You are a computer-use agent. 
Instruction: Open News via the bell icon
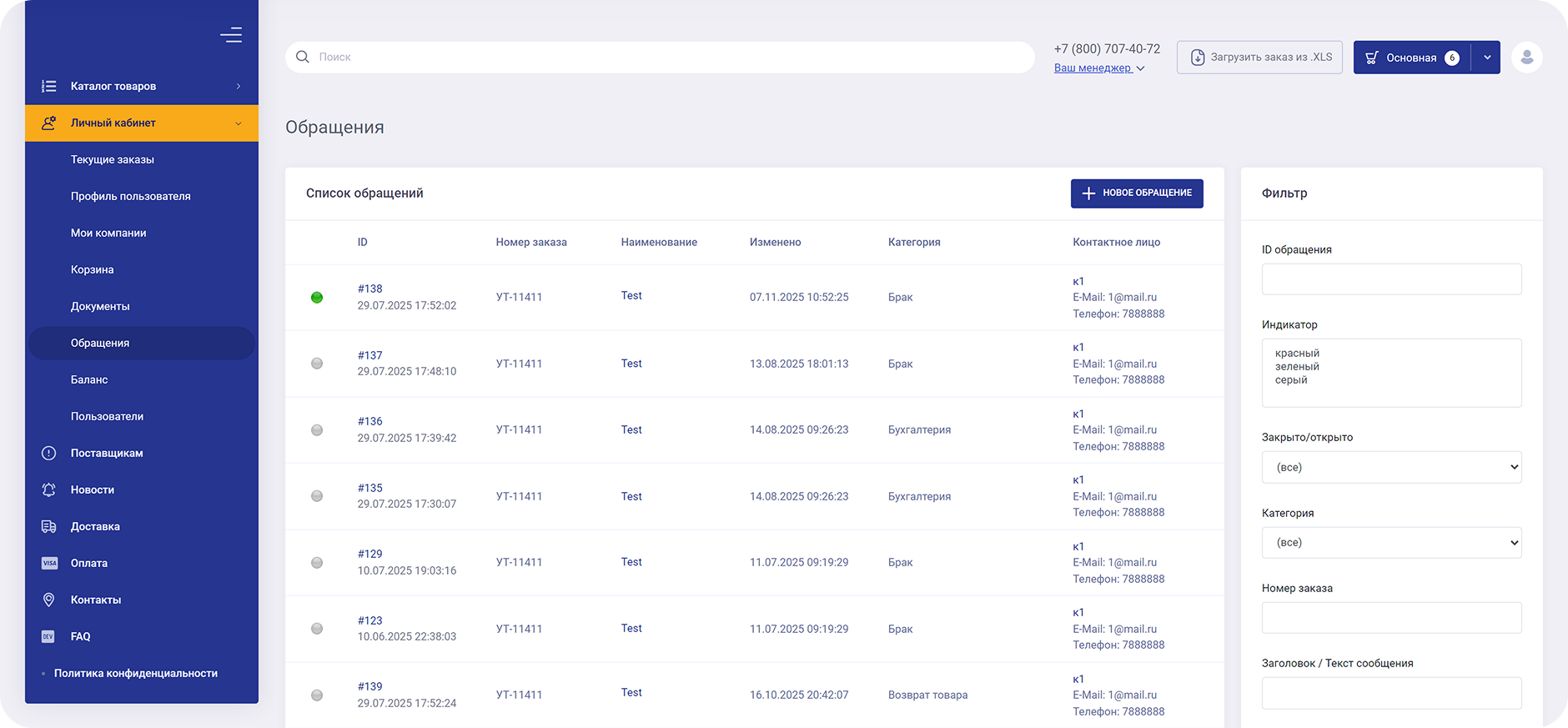point(49,490)
